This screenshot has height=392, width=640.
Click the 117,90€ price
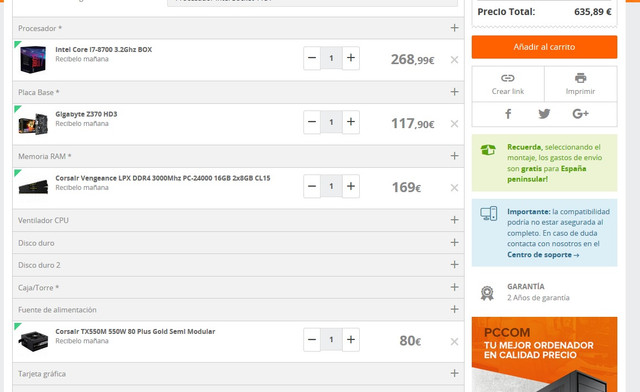[x=413, y=123]
